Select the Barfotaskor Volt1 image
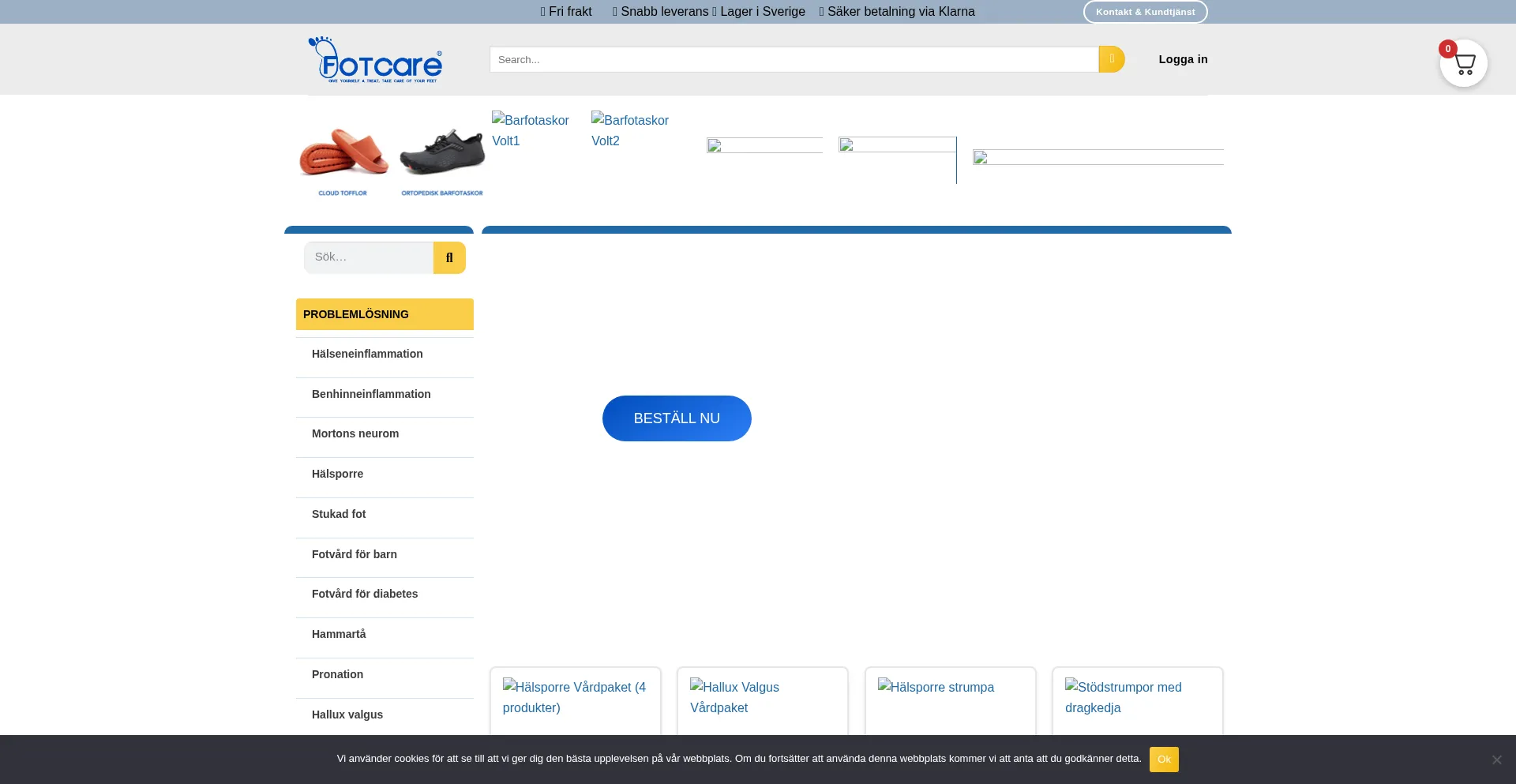Viewport: 1516px width, 784px height. coord(531,130)
